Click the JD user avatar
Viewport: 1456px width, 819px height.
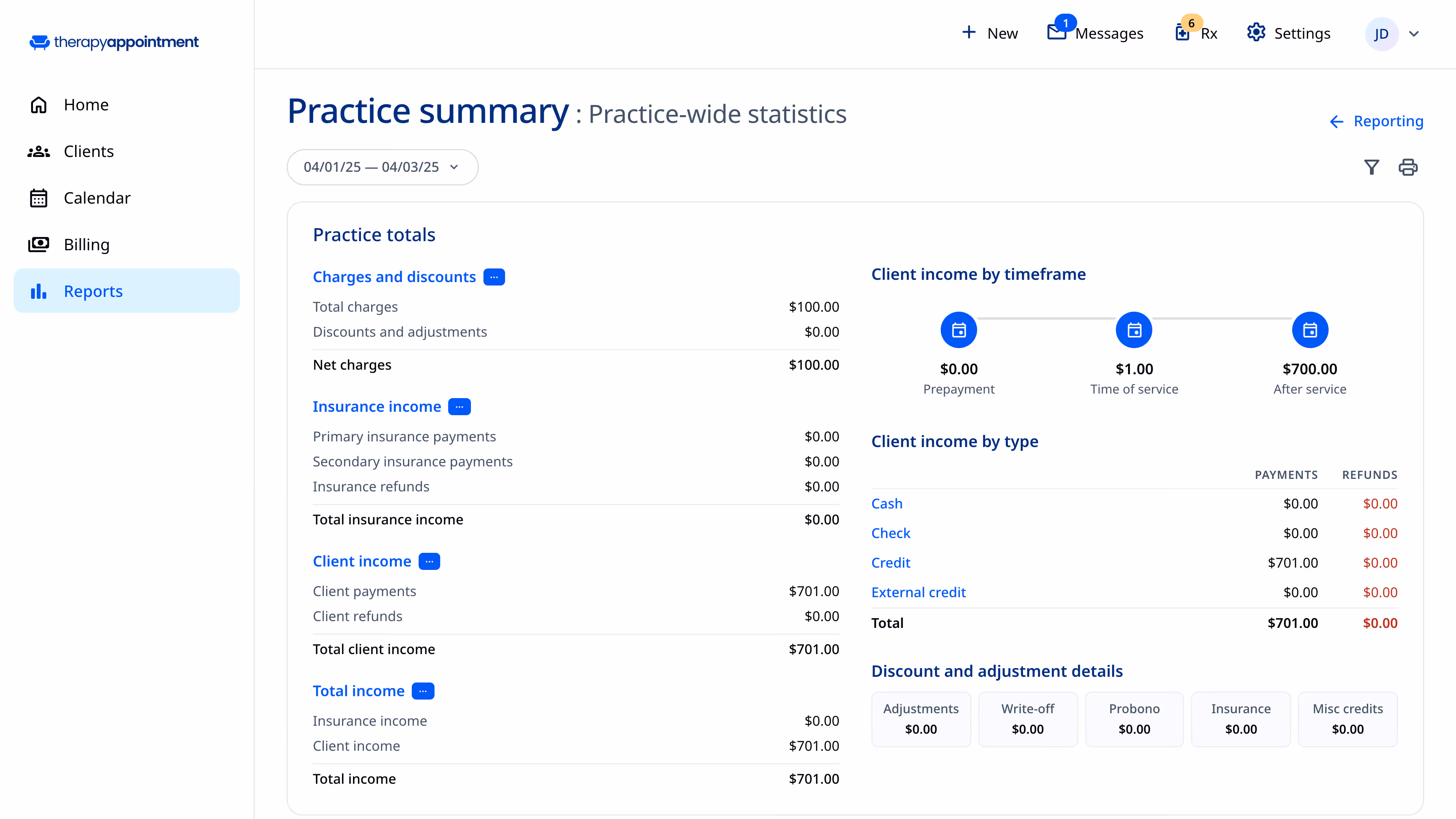click(x=1381, y=34)
